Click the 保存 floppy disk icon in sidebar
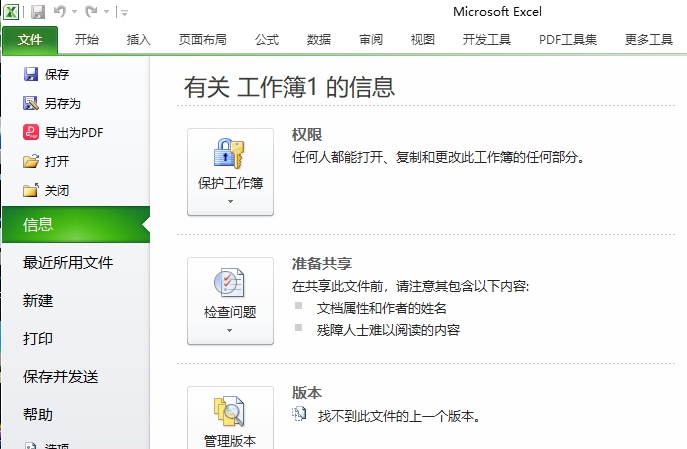Viewport: 687px width, 449px height. 31,74
